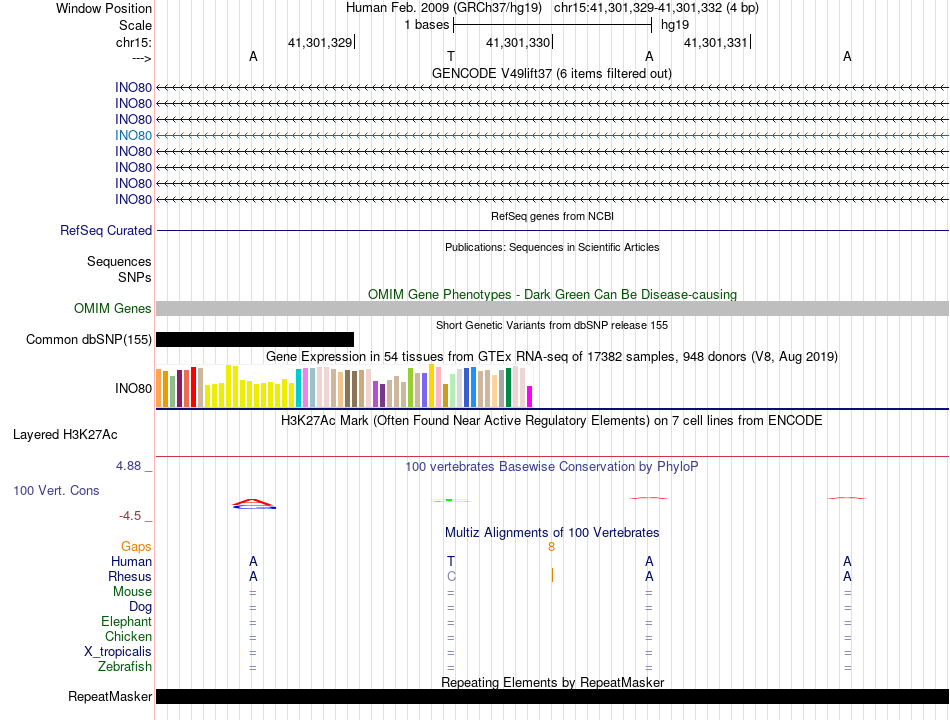
Task: Select the black Common dbSNP variant block
Action: (x=255, y=339)
